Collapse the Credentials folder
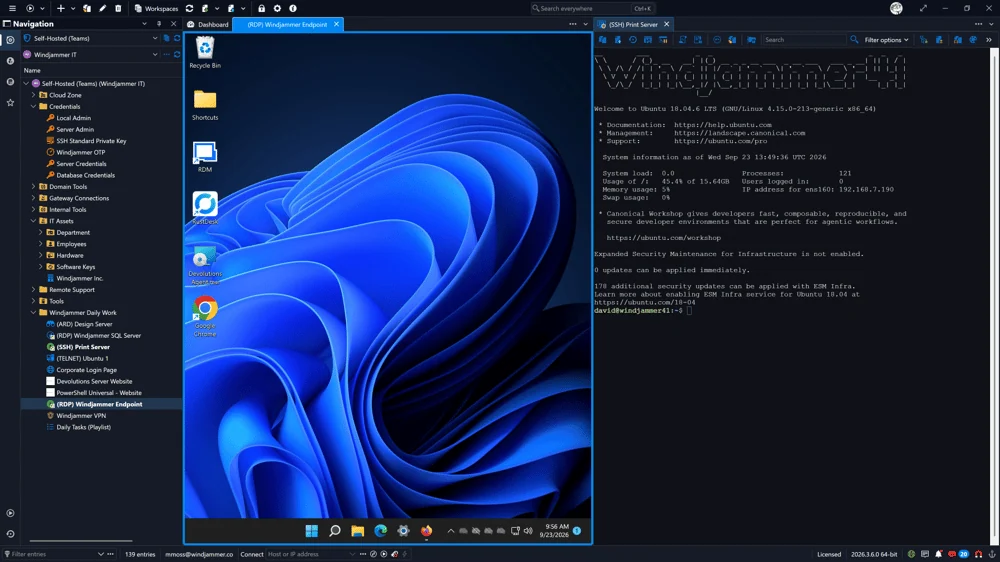This screenshot has height=562, width=1000. coord(34,107)
